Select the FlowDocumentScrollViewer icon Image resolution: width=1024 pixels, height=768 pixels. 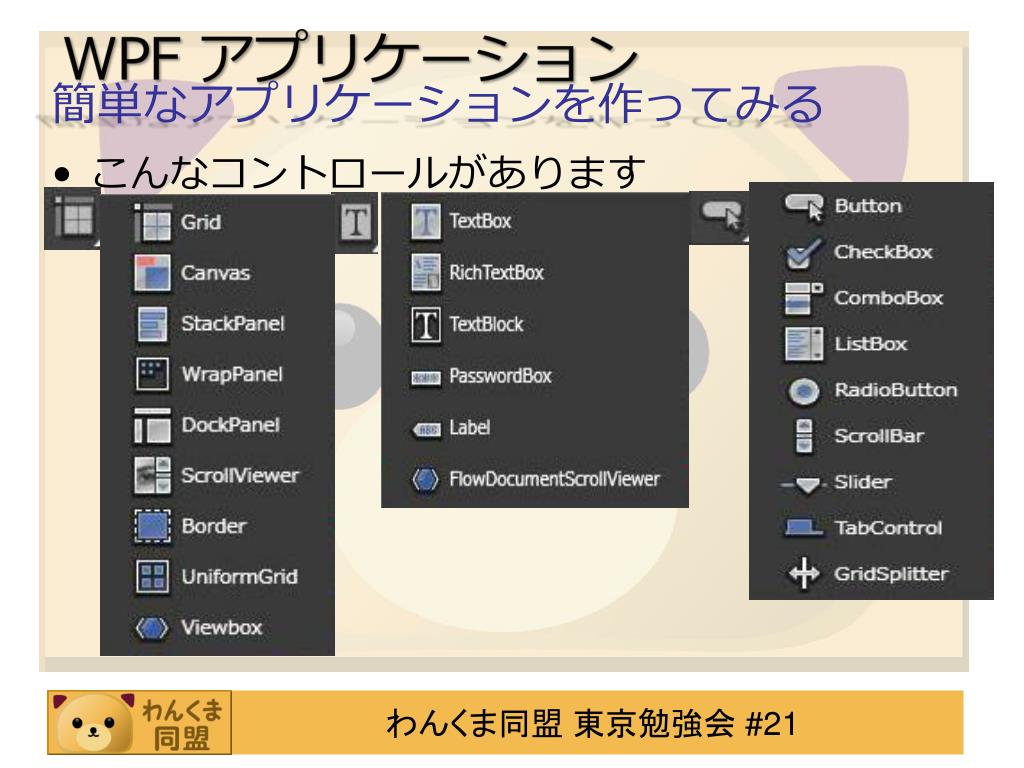[426, 480]
